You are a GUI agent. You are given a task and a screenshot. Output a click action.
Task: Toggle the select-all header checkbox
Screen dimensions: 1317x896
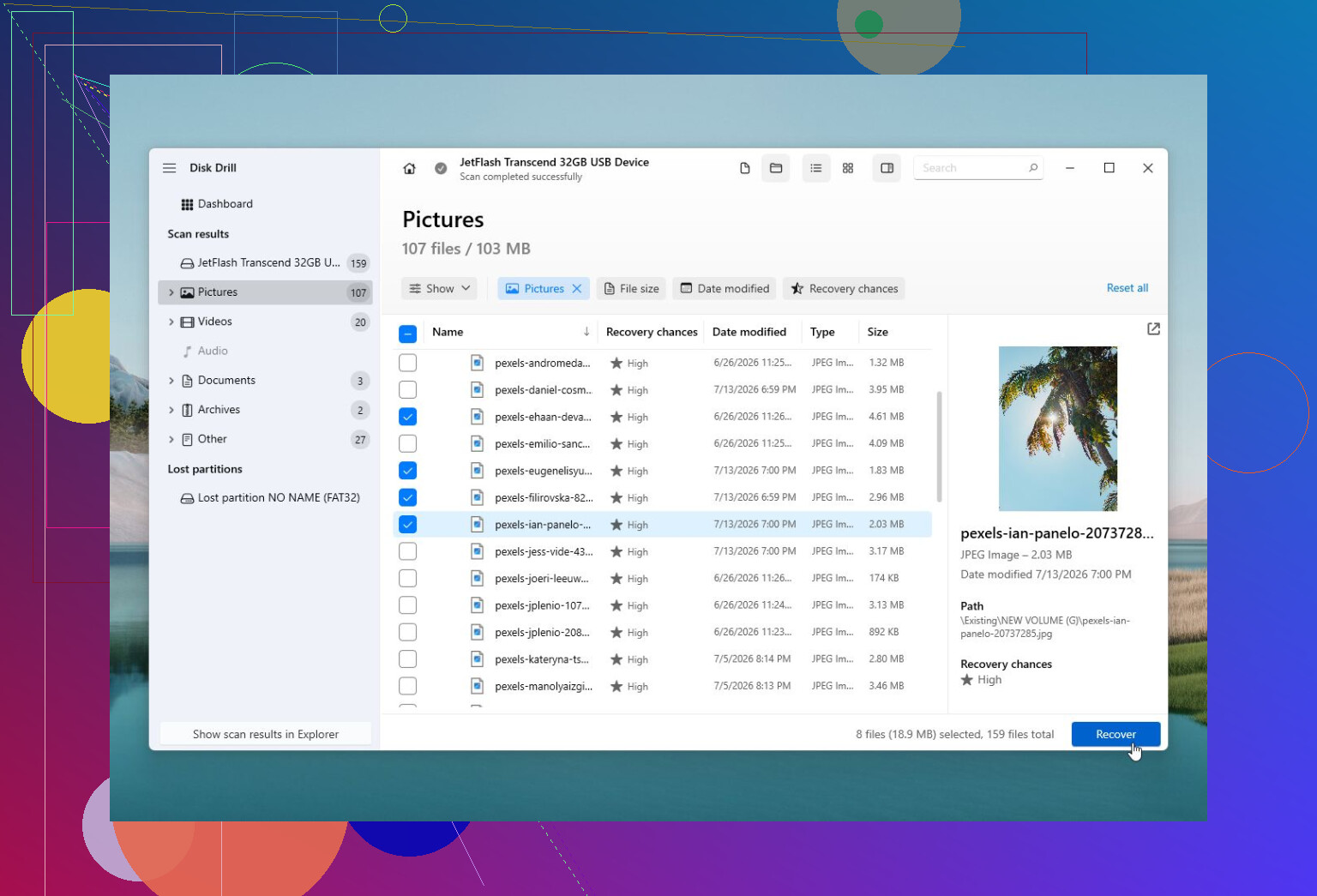[408, 333]
